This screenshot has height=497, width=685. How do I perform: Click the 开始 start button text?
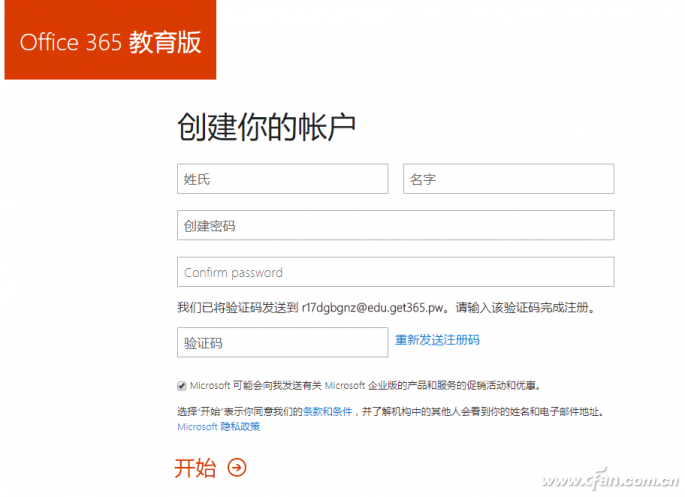[x=195, y=468]
